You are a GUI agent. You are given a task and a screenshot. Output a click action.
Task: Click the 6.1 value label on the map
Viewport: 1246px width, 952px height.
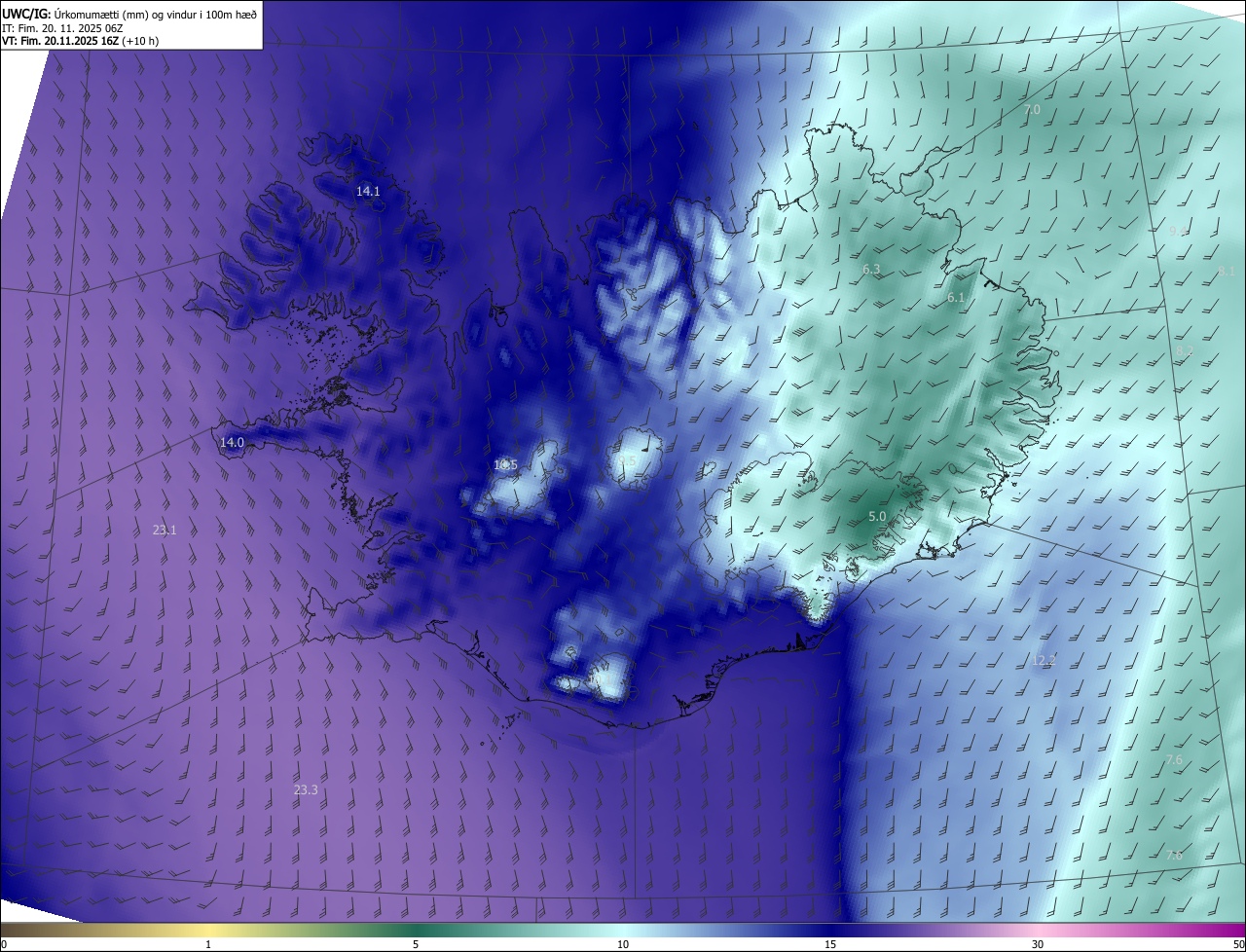pyautogui.click(x=956, y=298)
